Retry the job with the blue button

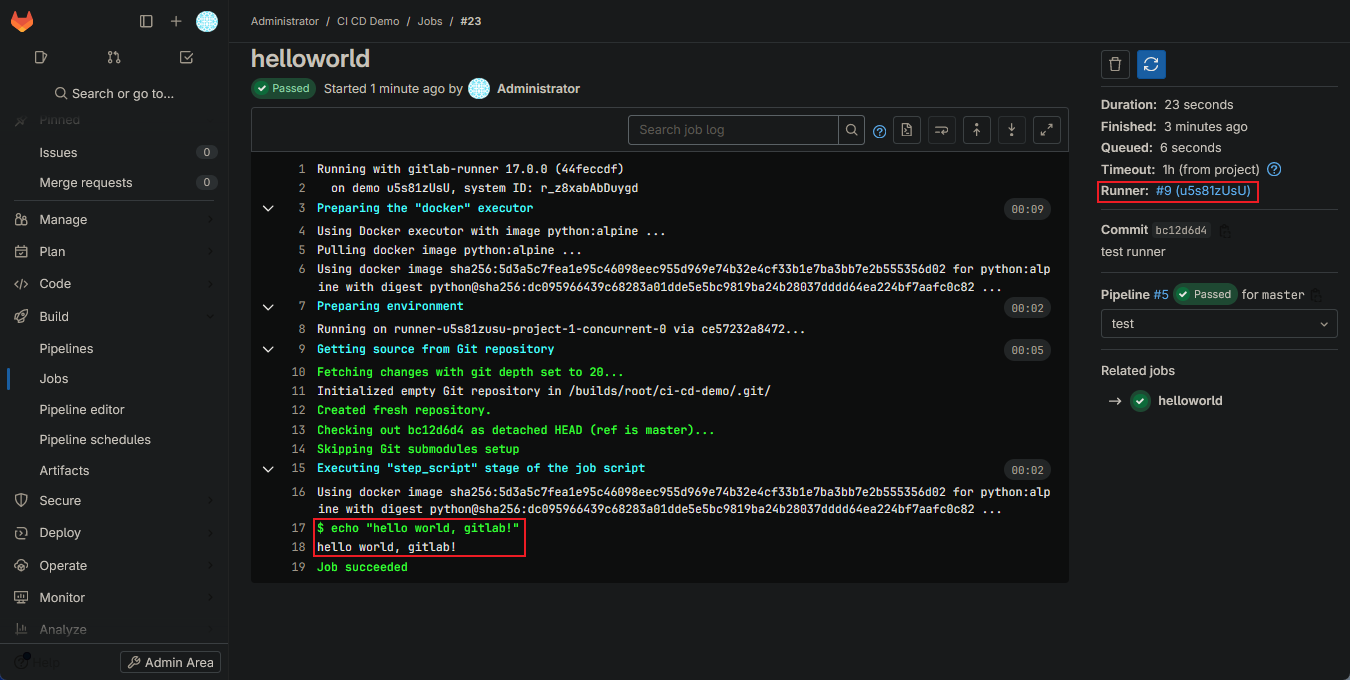tap(1151, 65)
